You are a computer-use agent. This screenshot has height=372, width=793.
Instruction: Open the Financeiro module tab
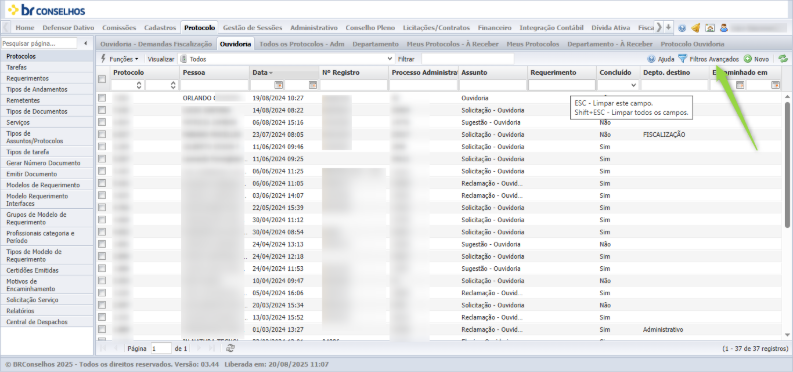click(495, 28)
